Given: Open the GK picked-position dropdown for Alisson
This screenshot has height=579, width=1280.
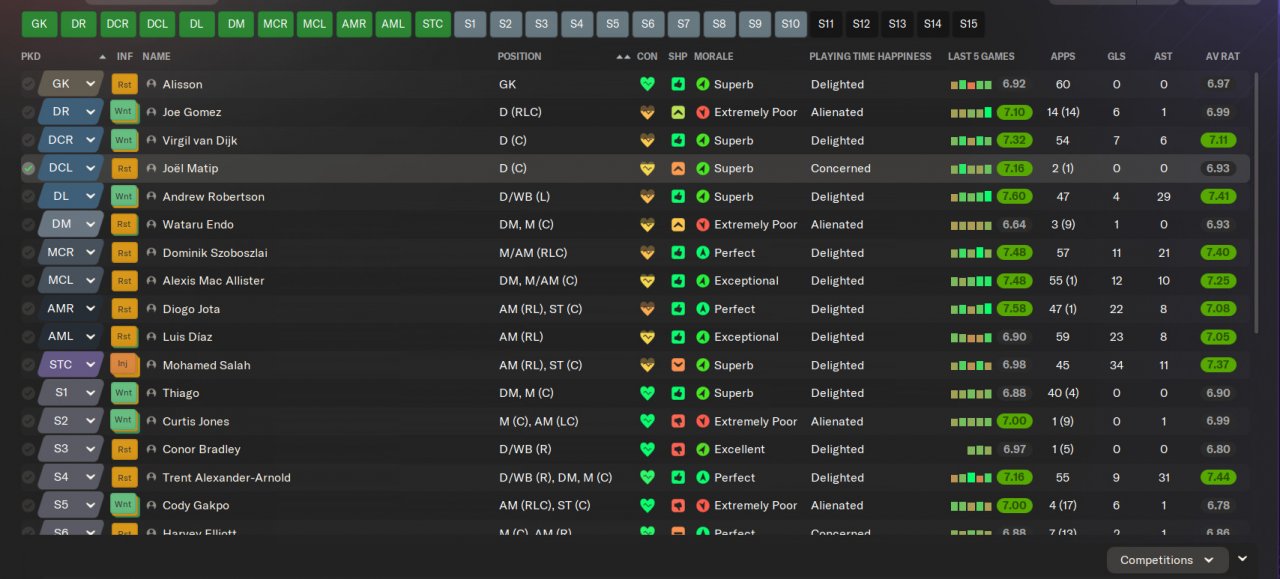Looking at the screenshot, I should pyautogui.click(x=71, y=84).
